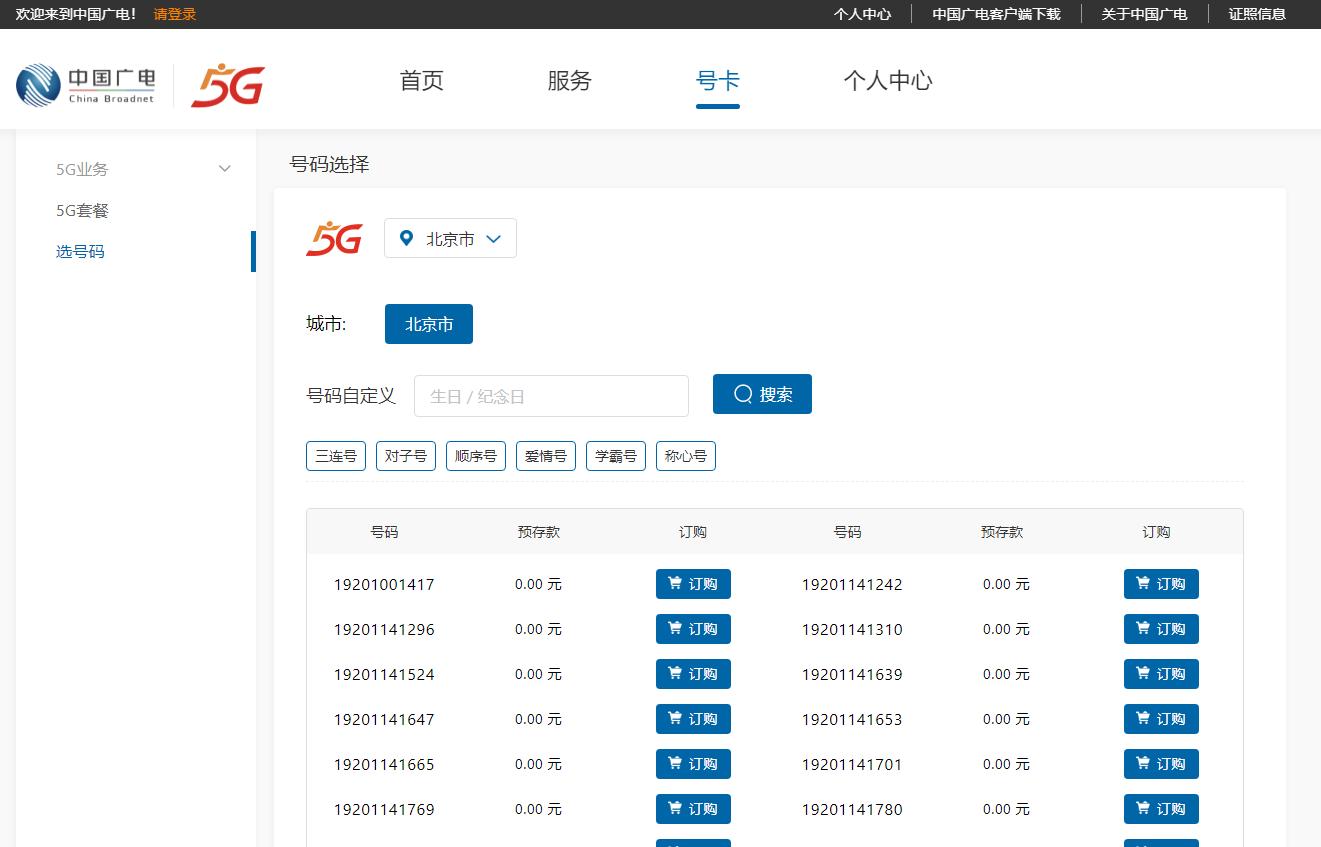1321x847 pixels.
Task: Click the location pin icon before 北京市
Action: pyautogui.click(x=406, y=238)
